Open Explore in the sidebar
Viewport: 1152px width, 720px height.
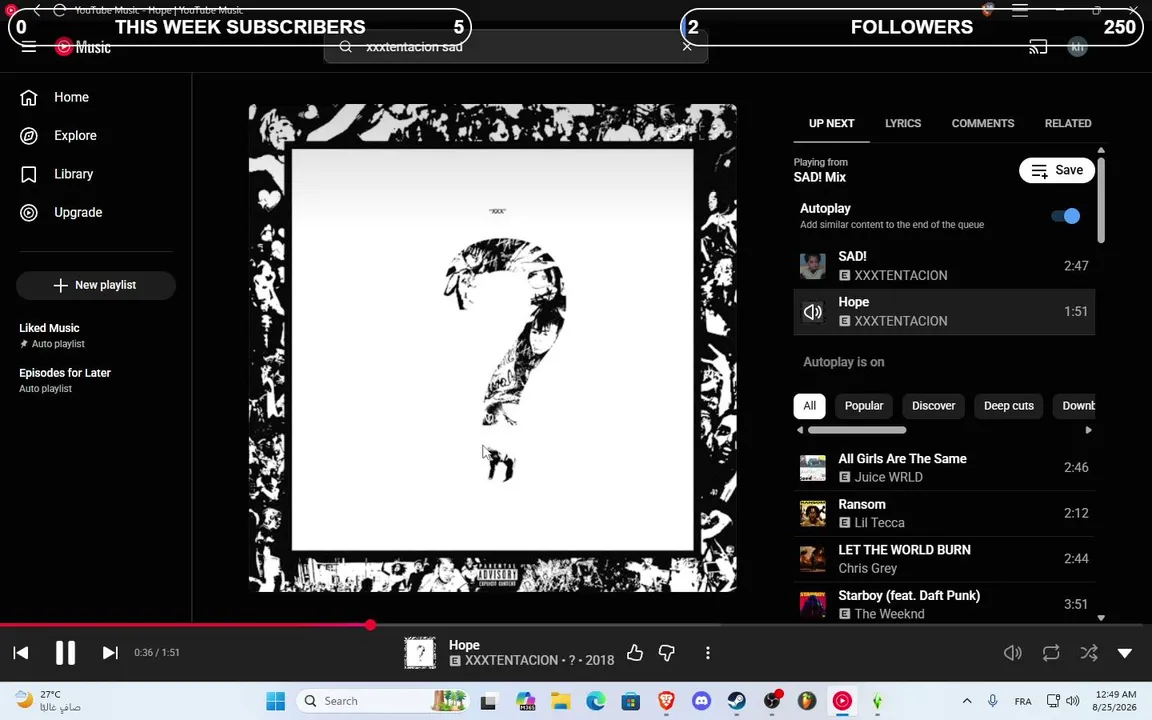96,135
